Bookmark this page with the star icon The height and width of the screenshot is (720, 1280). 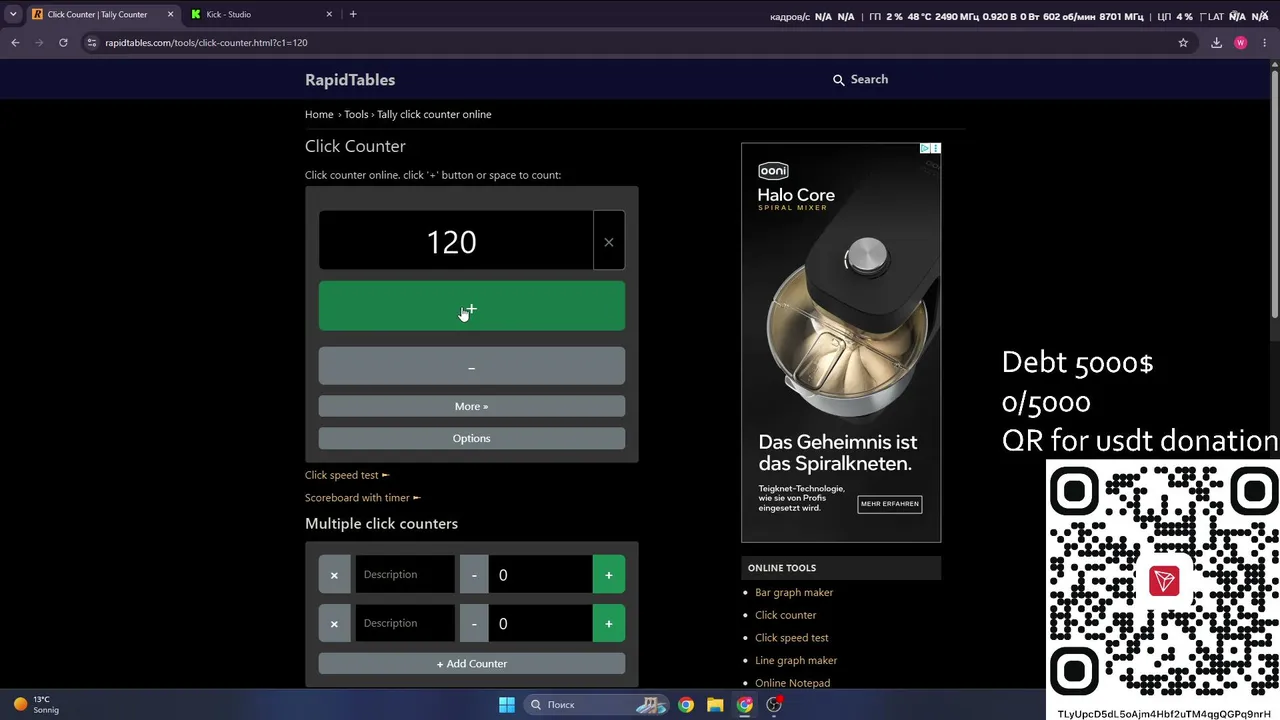pos(1183,43)
